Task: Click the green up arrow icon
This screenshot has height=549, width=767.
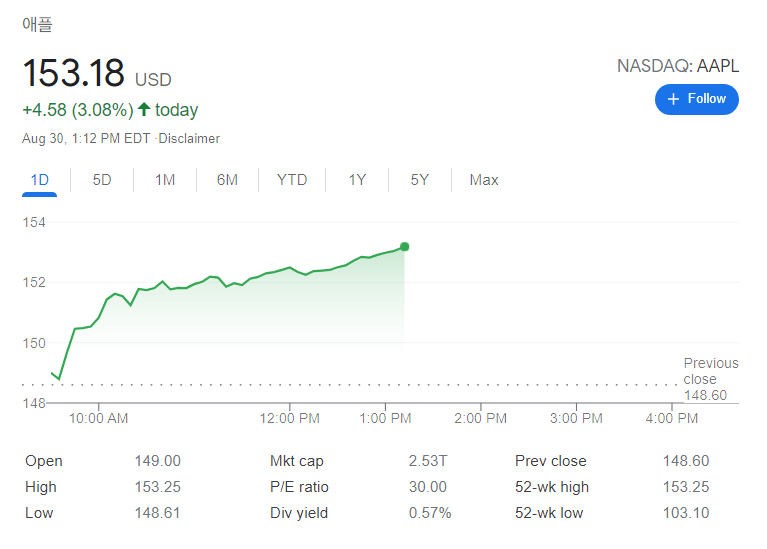Action: click(144, 110)
